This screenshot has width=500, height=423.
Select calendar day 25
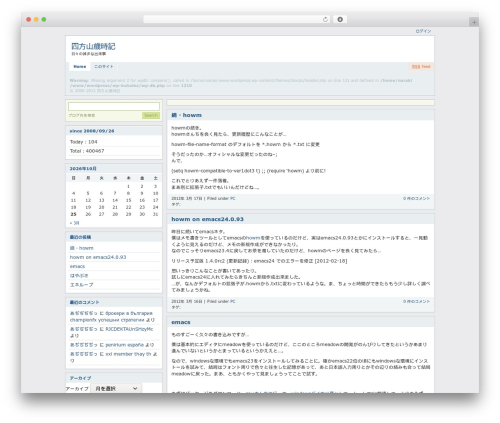pyautogui.click(x=73, y=214)
